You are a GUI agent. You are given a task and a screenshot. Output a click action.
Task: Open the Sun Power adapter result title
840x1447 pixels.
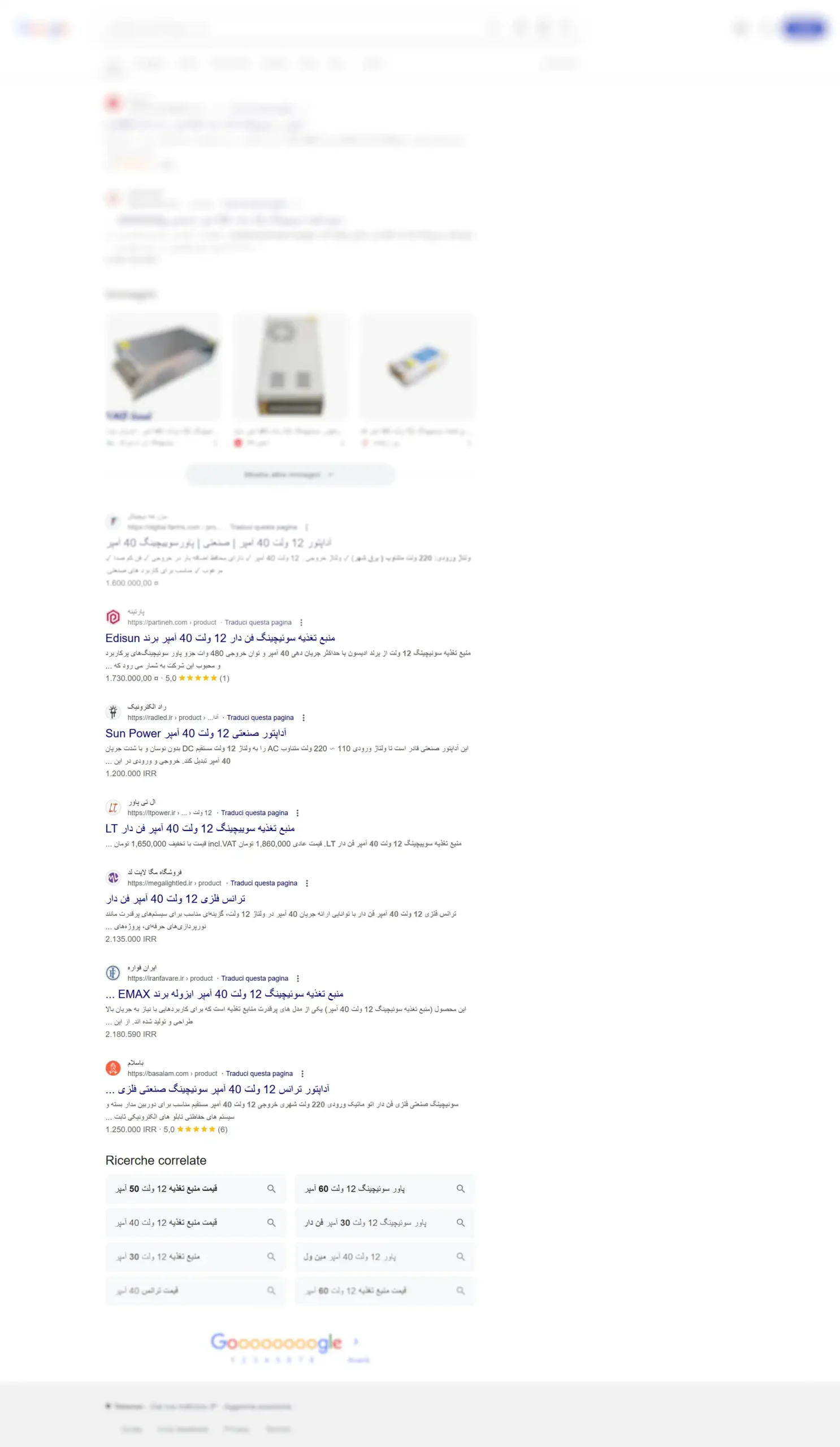[x=196, y=733]
